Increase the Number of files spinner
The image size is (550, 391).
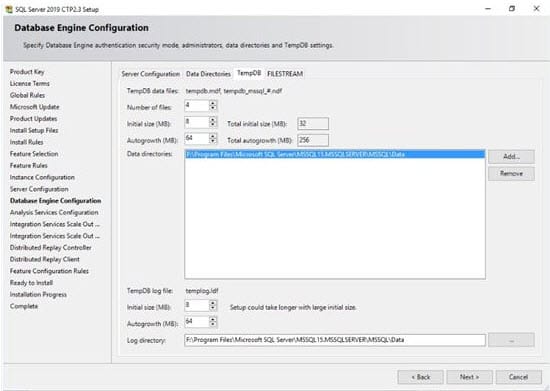[213, 103]
